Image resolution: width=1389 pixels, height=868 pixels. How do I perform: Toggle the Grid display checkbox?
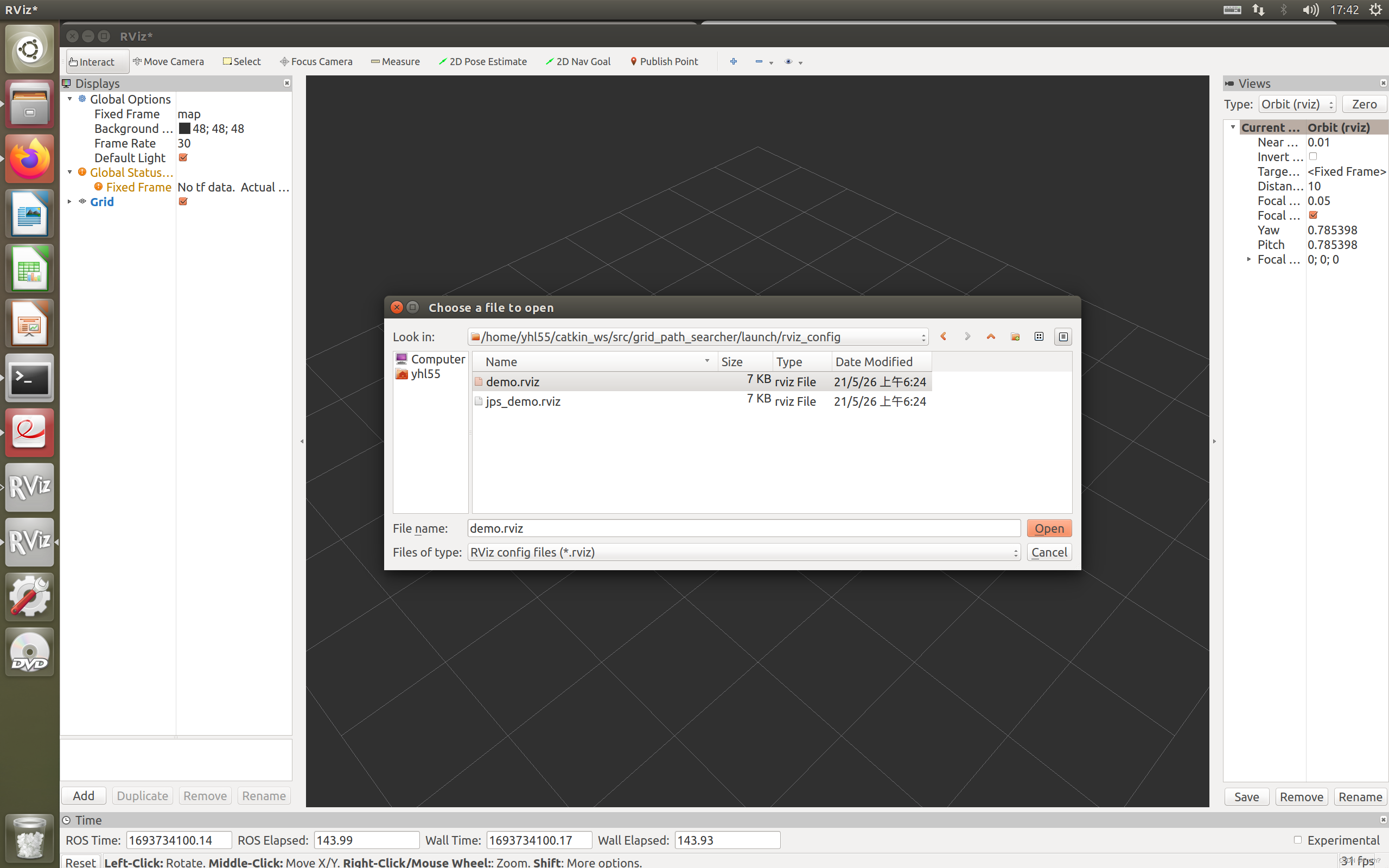point(183,201)
